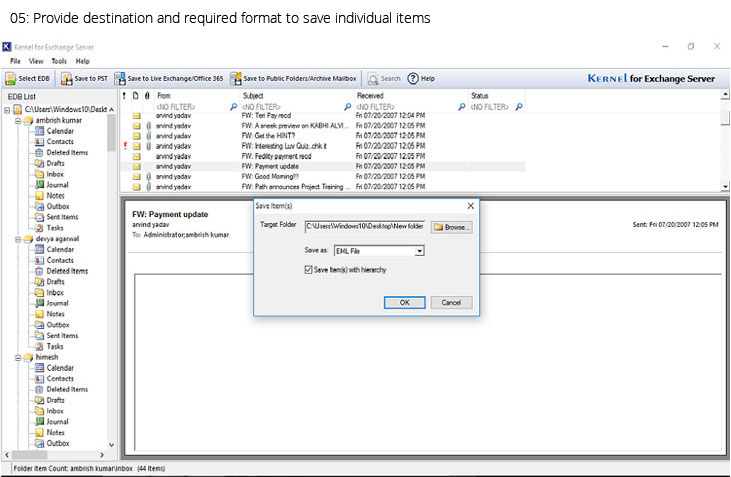
Task: Open ambrish kumar's Outbox folder
Action: 57,207
